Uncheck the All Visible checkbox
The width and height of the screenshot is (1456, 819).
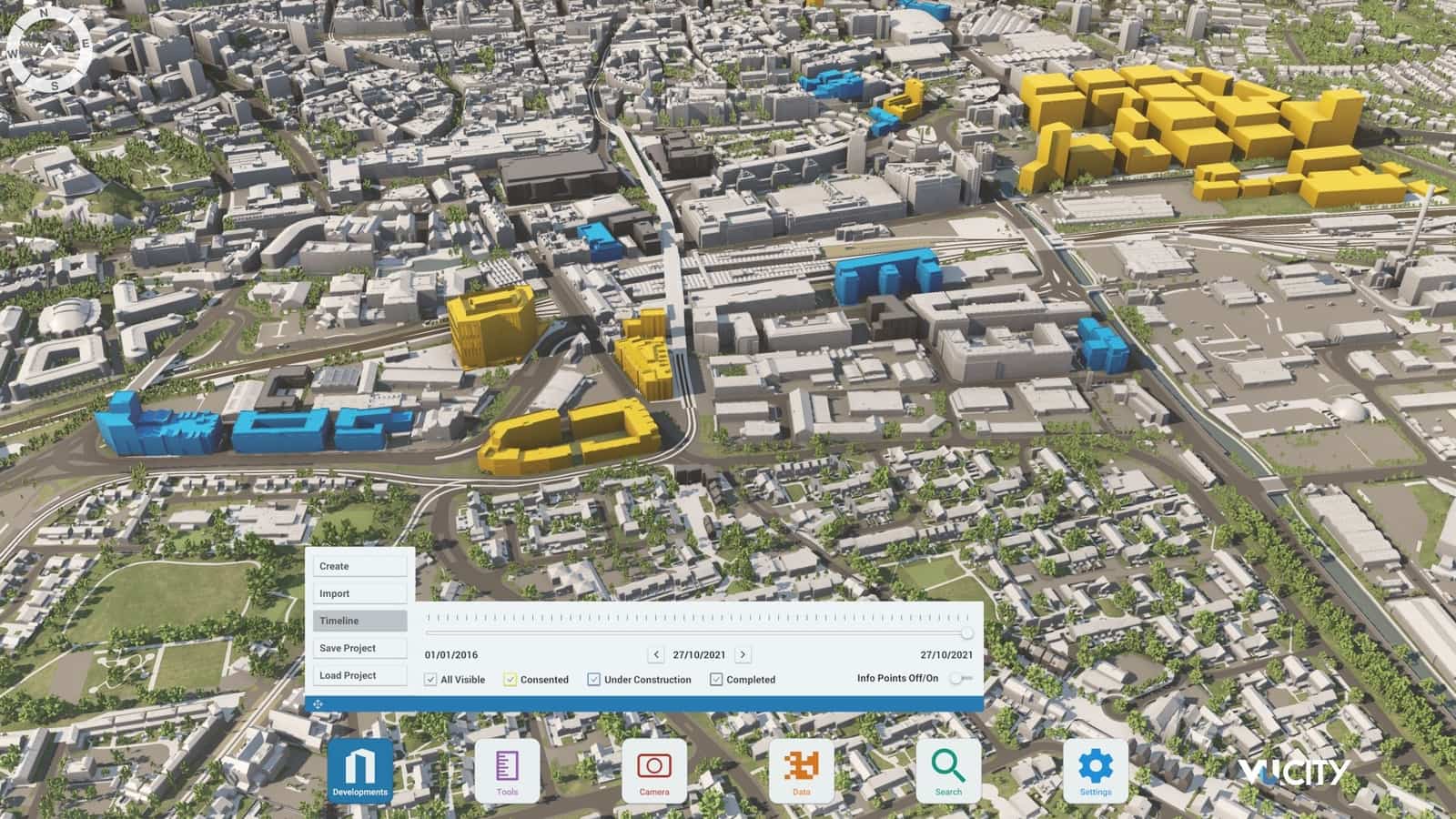click(429, 679)
